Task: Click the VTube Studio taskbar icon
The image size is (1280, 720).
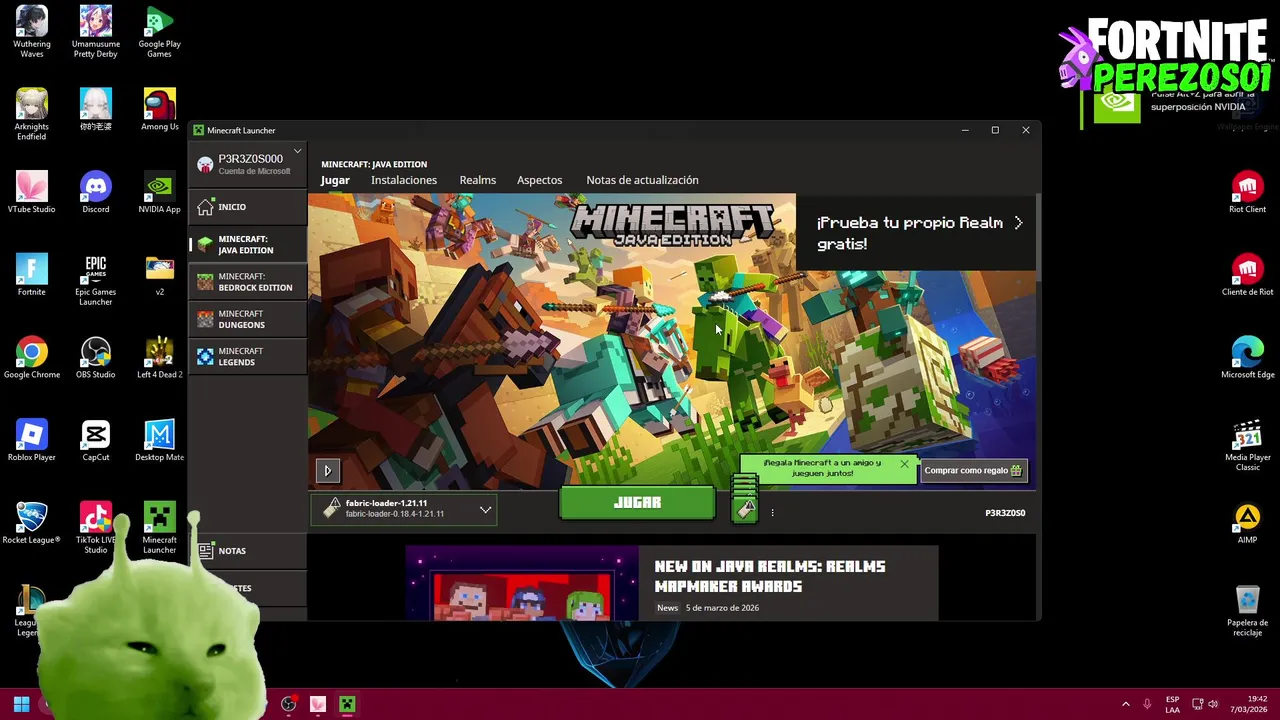Action: tap(318, 704)
